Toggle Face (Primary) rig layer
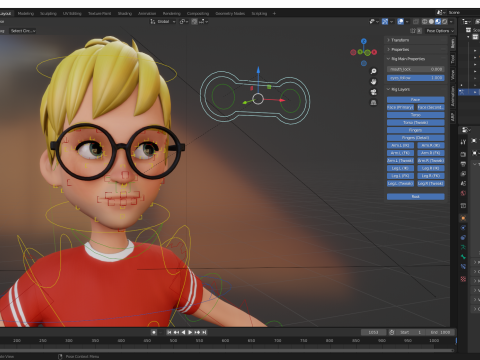 click(400, 107)
